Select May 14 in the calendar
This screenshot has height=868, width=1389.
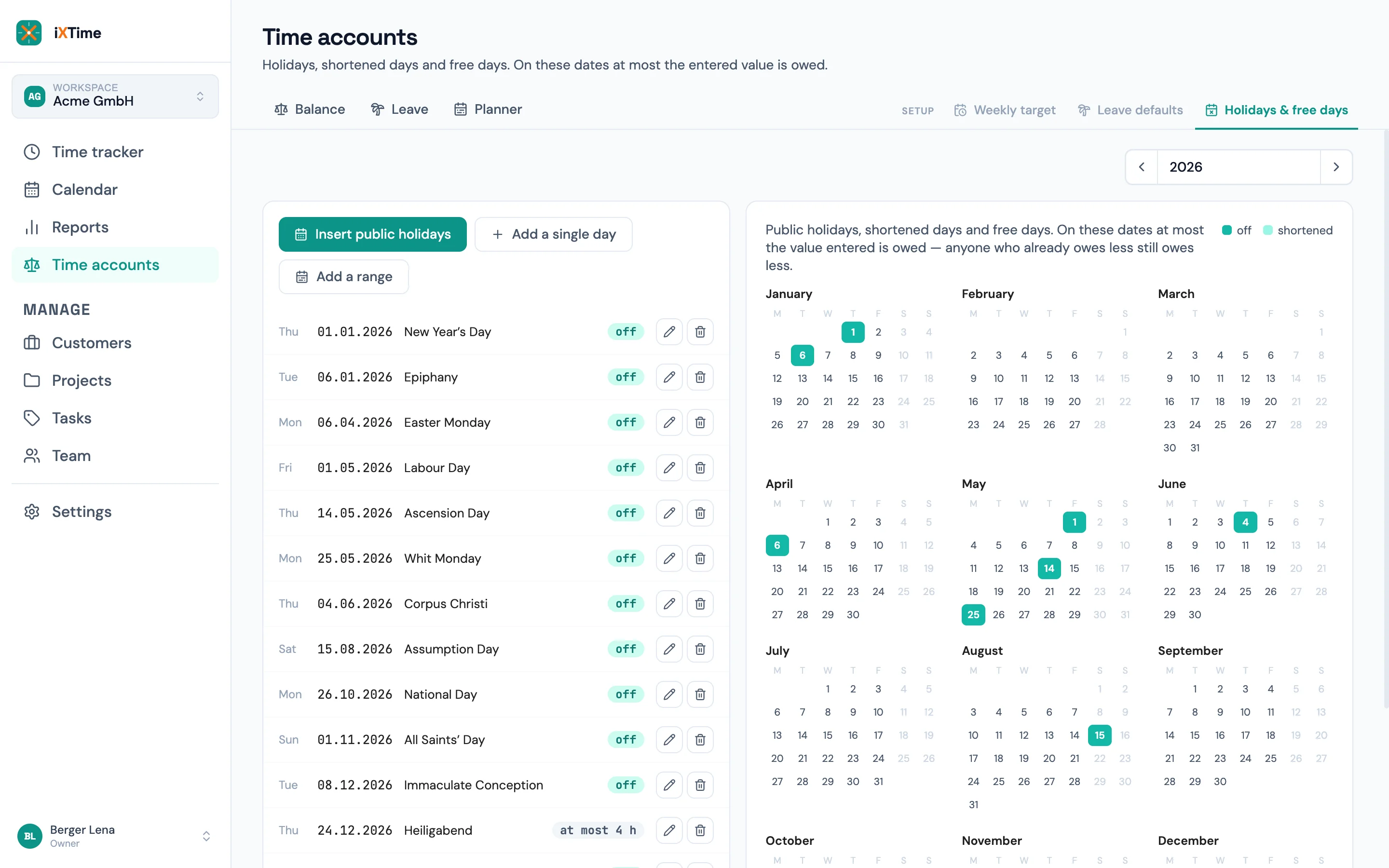point(1049,569)
